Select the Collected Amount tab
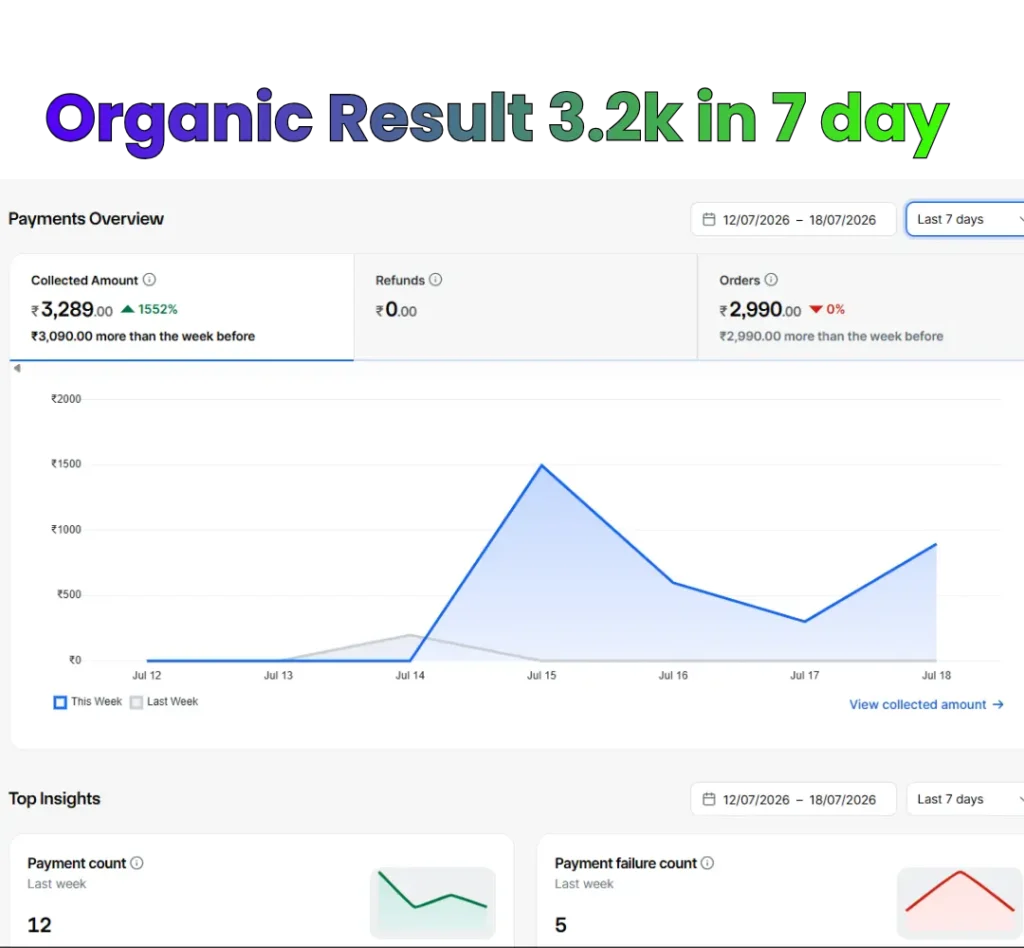Image resolution: width=1024 pixels, height=948 pixels. point(182,307)
